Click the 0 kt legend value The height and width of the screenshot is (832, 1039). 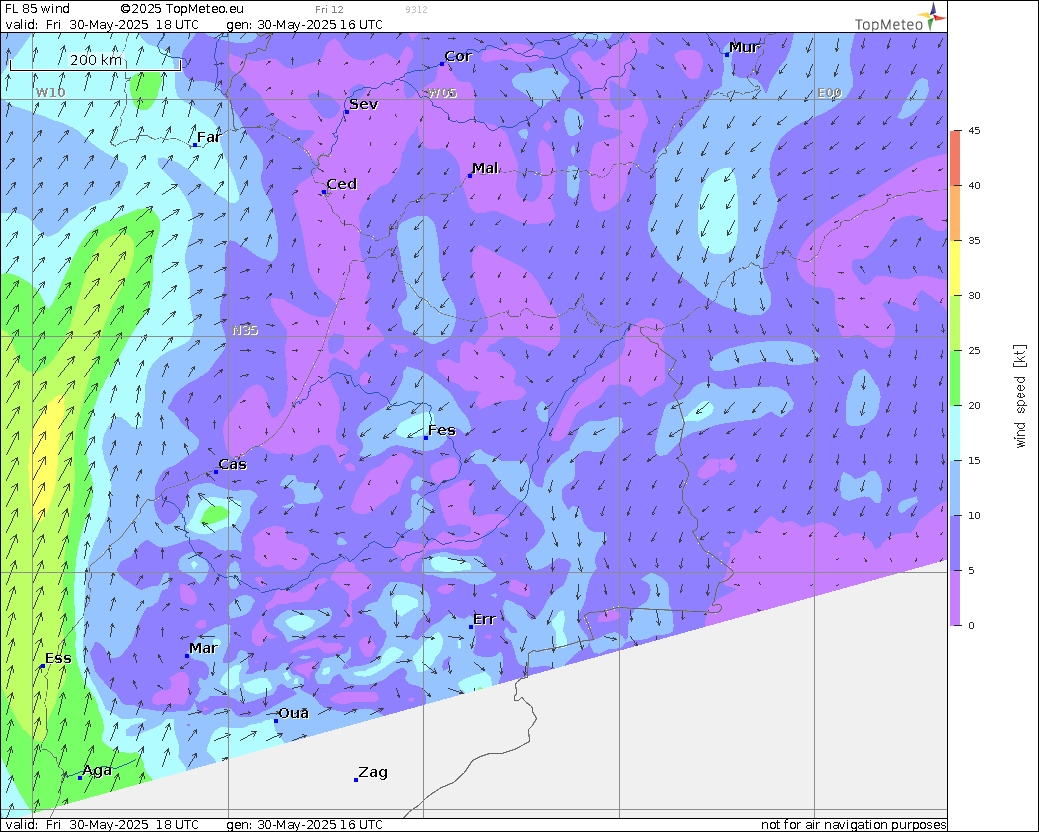point(971,625)
